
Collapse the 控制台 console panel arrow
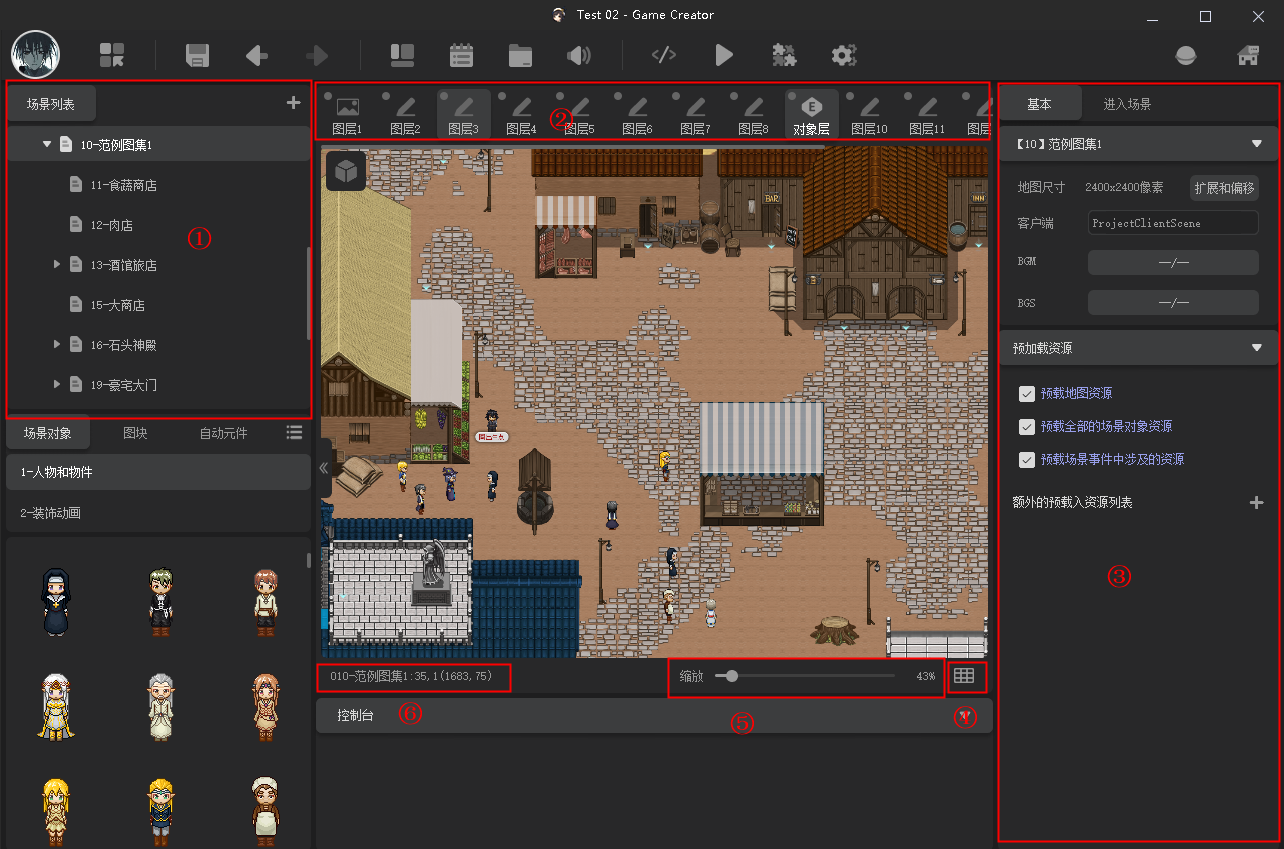click(964, 715)
